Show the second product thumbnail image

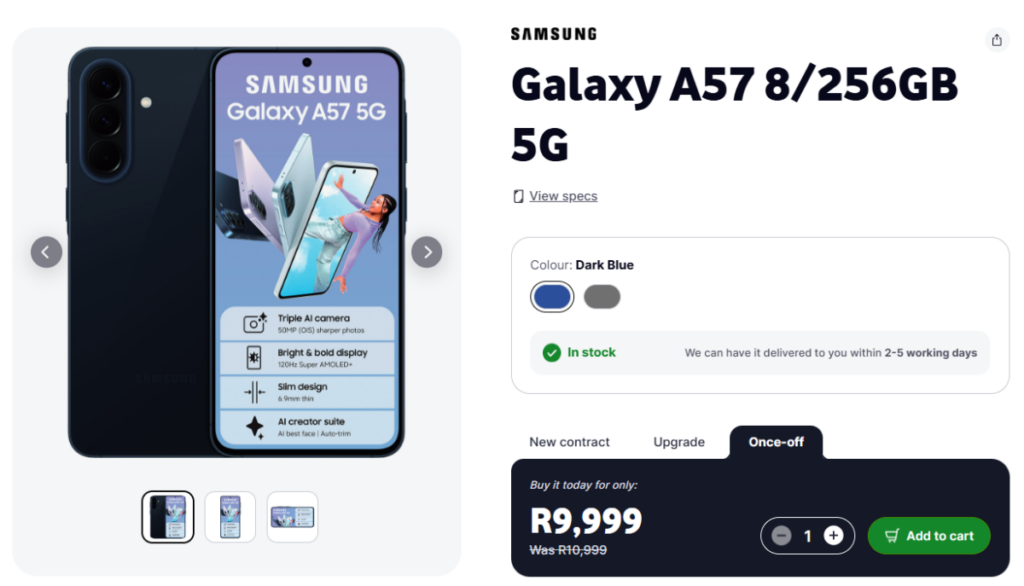(230, 516)
